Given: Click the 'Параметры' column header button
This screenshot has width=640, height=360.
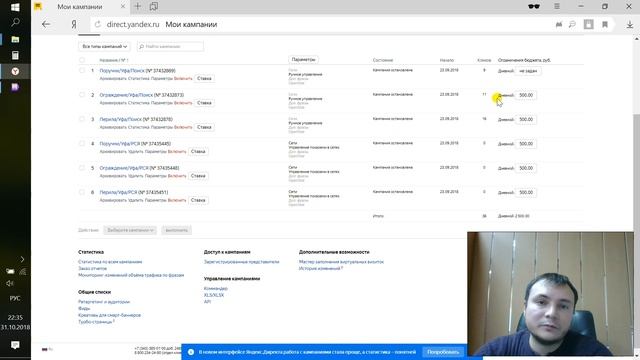Looking at the screenshot, I should click(303, 60).
